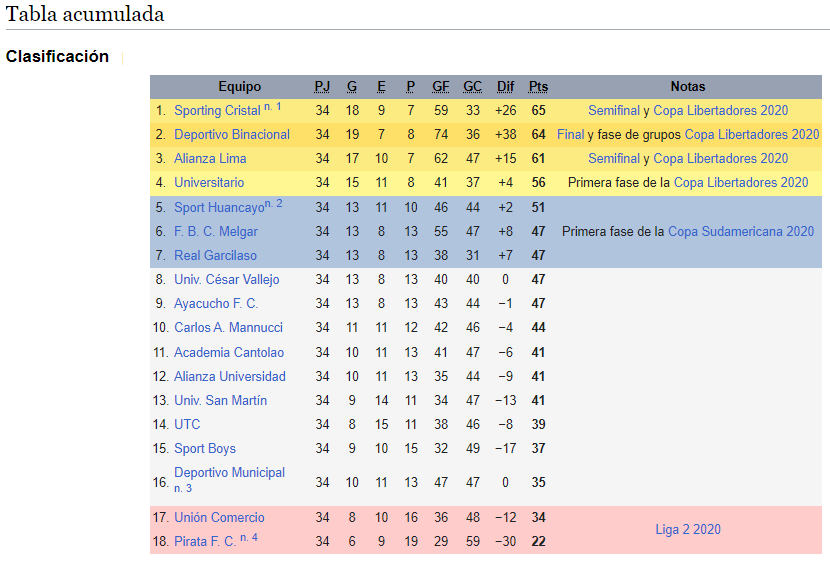This screenshot has width=830, height=575.
Task: Open the Sporting Cristal team link
Action: click(x=217, y=111)
